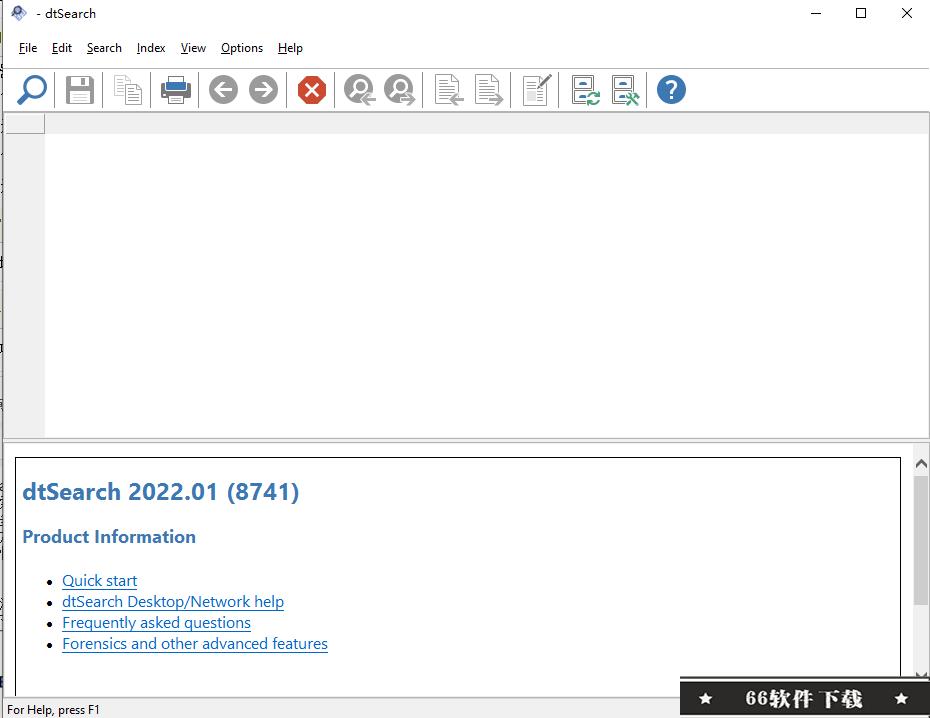Open the Index menu

click(151, 48)
